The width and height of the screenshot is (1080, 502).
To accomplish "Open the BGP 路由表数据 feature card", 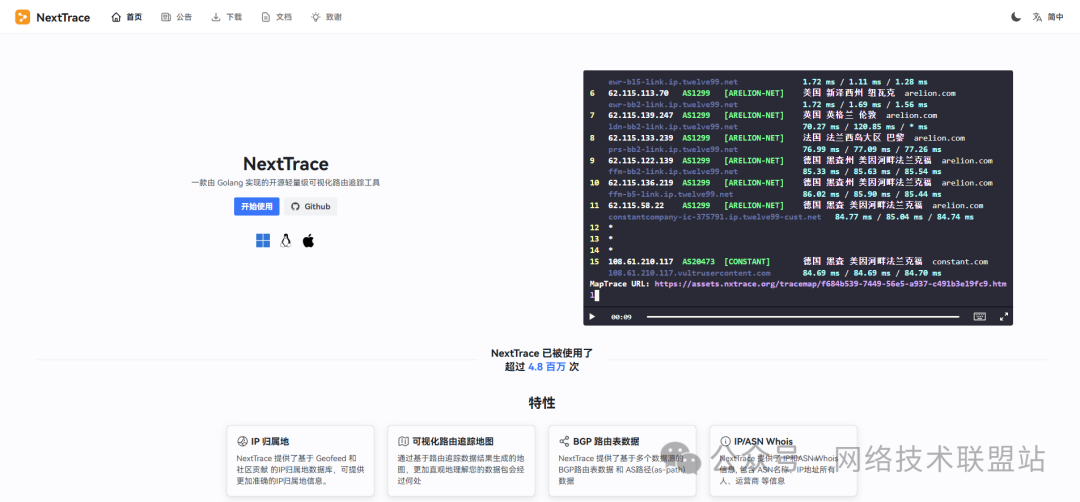I will (x=623, y=461).
